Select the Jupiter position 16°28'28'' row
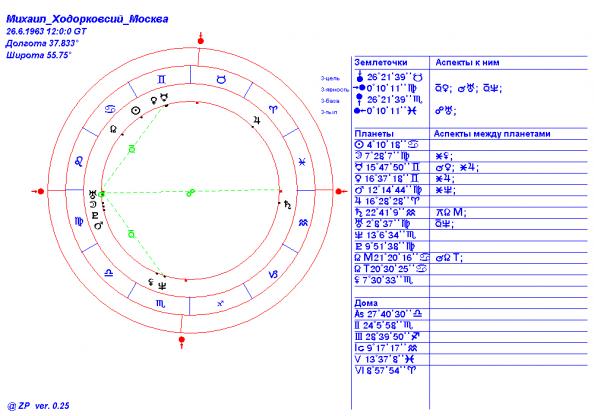Image resolution: width=594 pixels, height=416 pixels. coord(387,201)
